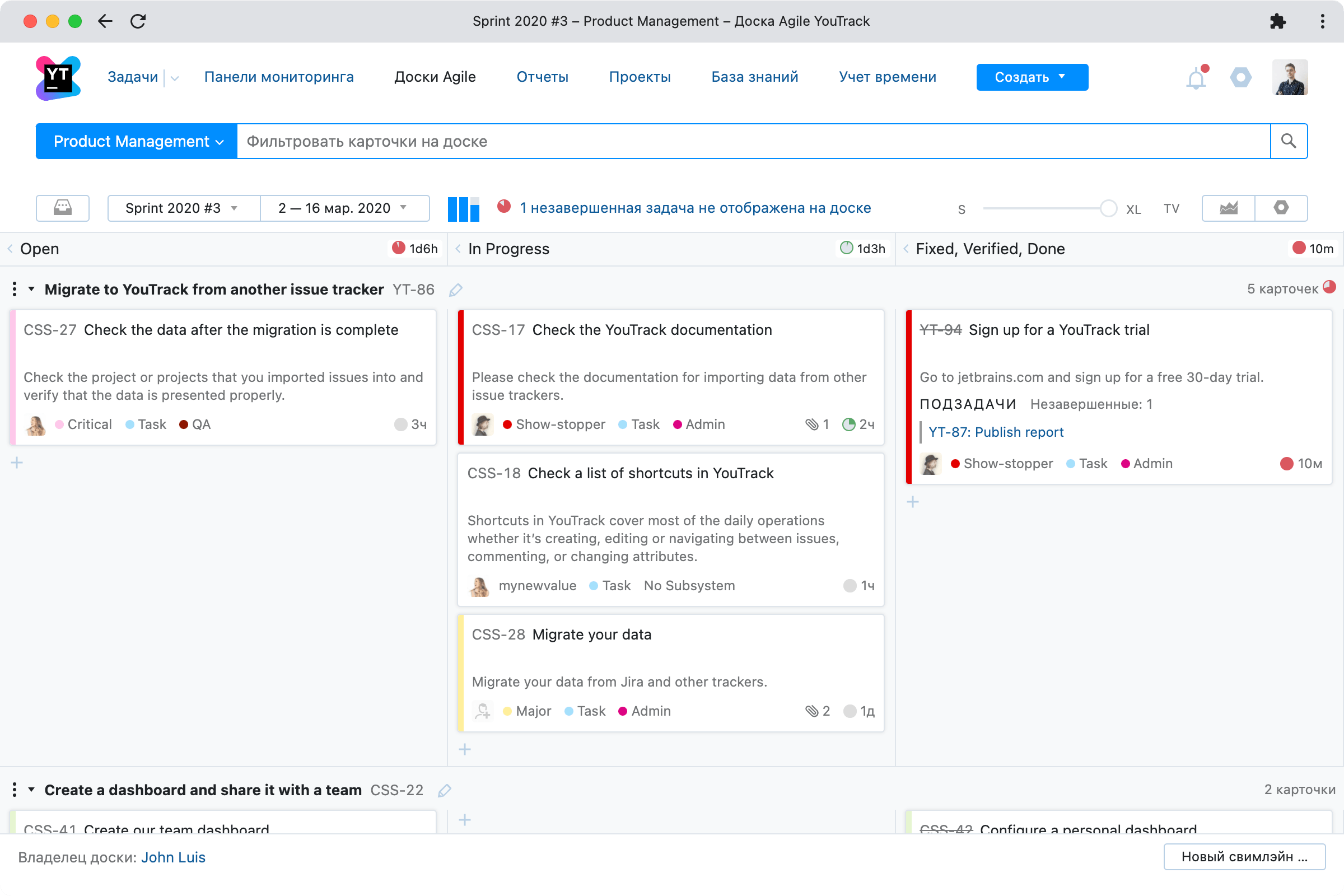Viewport: 1344px width, 896px height.
Task: Open the notifications bell
Action: [1196, 78]
